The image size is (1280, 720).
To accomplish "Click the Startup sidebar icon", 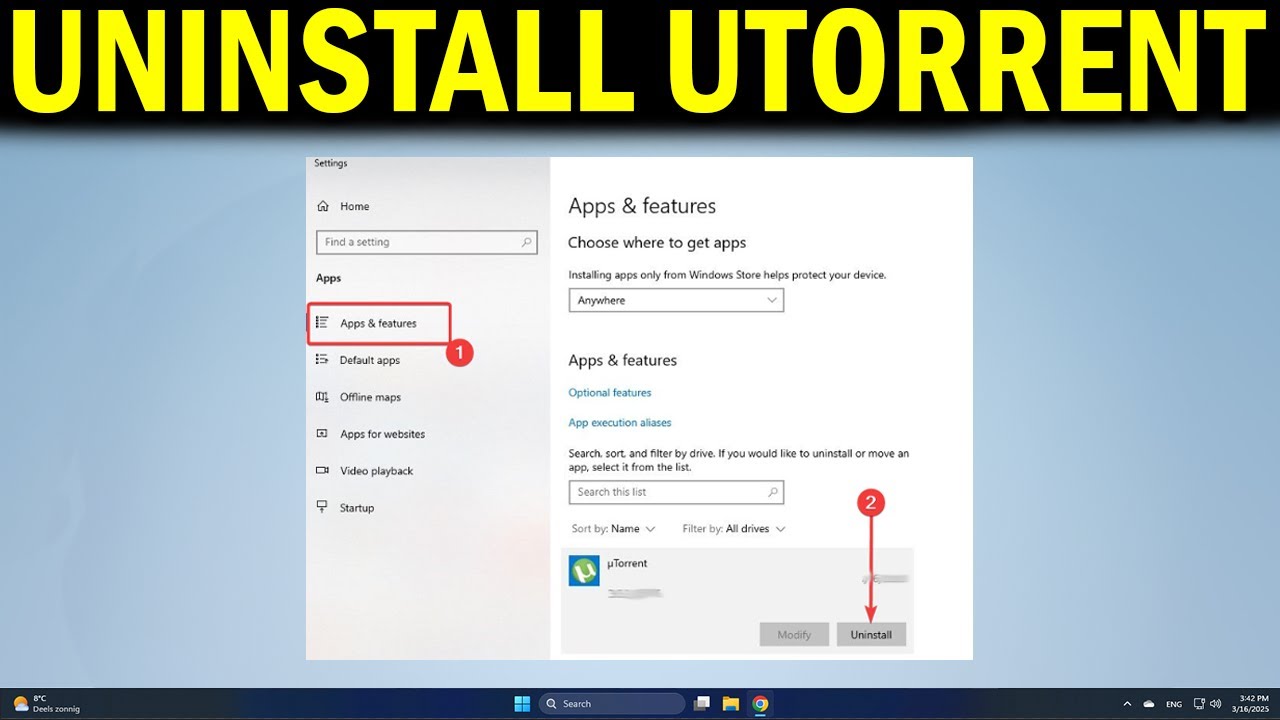I will coord(322,508).
